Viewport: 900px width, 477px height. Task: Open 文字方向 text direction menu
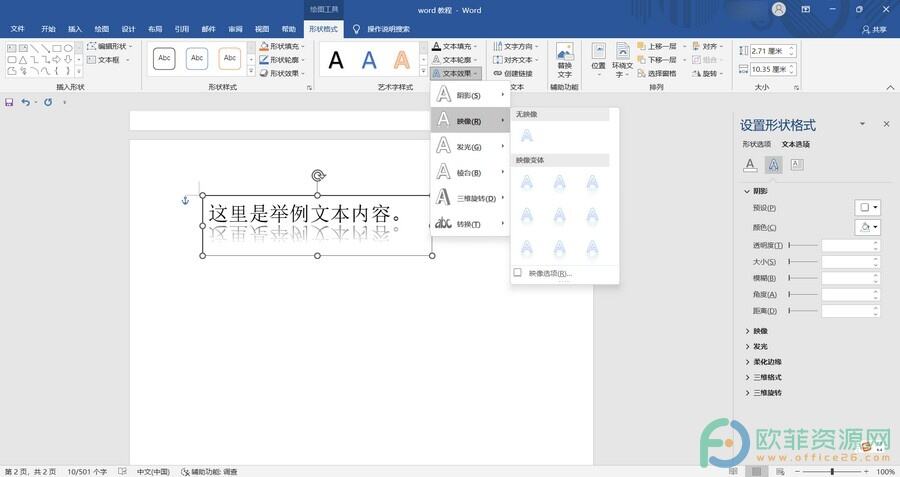[516, 46]
